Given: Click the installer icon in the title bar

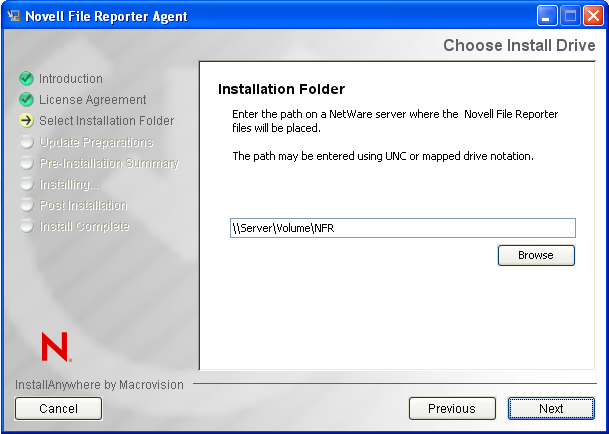Looking at the screenshot, I should pos(14,16).
